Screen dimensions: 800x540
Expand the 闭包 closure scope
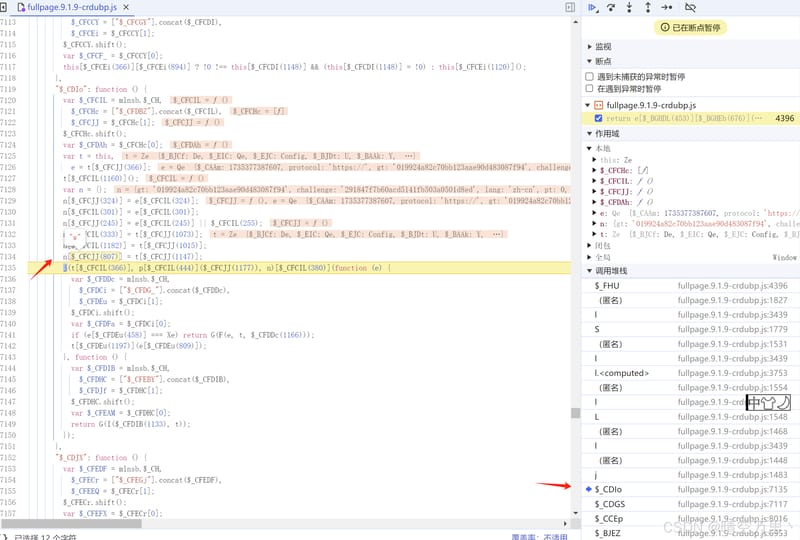[589, 246]
